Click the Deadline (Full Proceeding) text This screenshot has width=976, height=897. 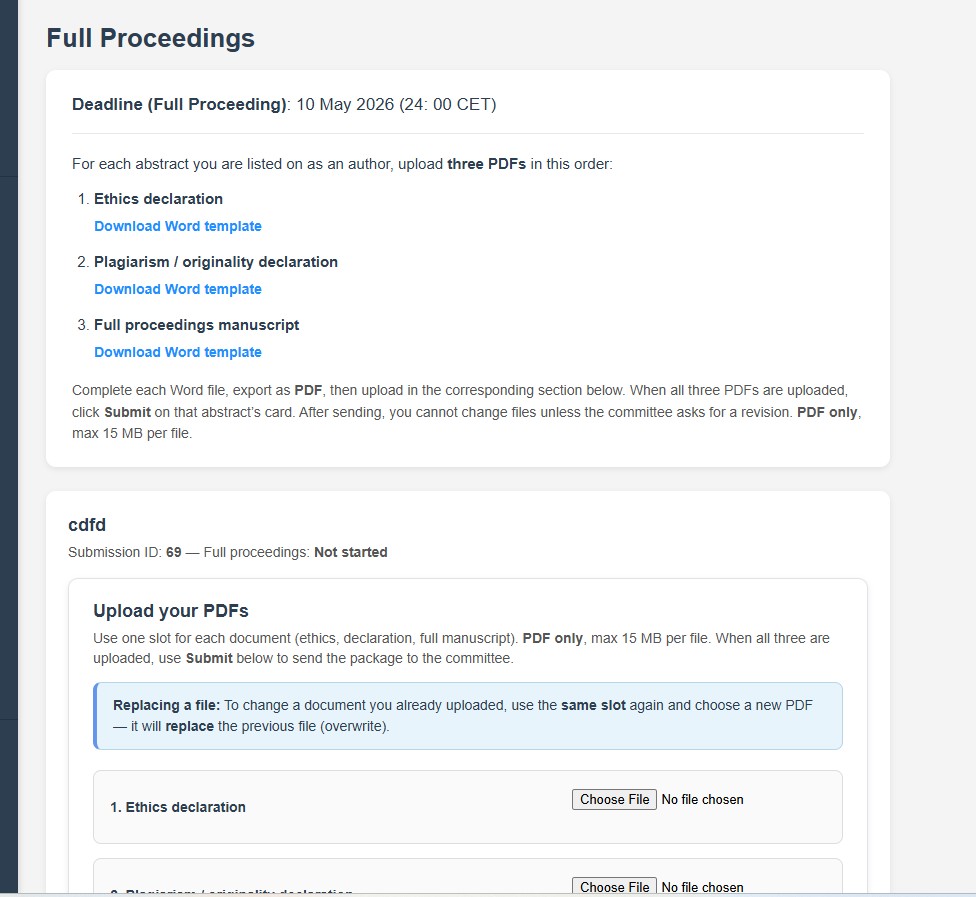[x=179, y=104]
